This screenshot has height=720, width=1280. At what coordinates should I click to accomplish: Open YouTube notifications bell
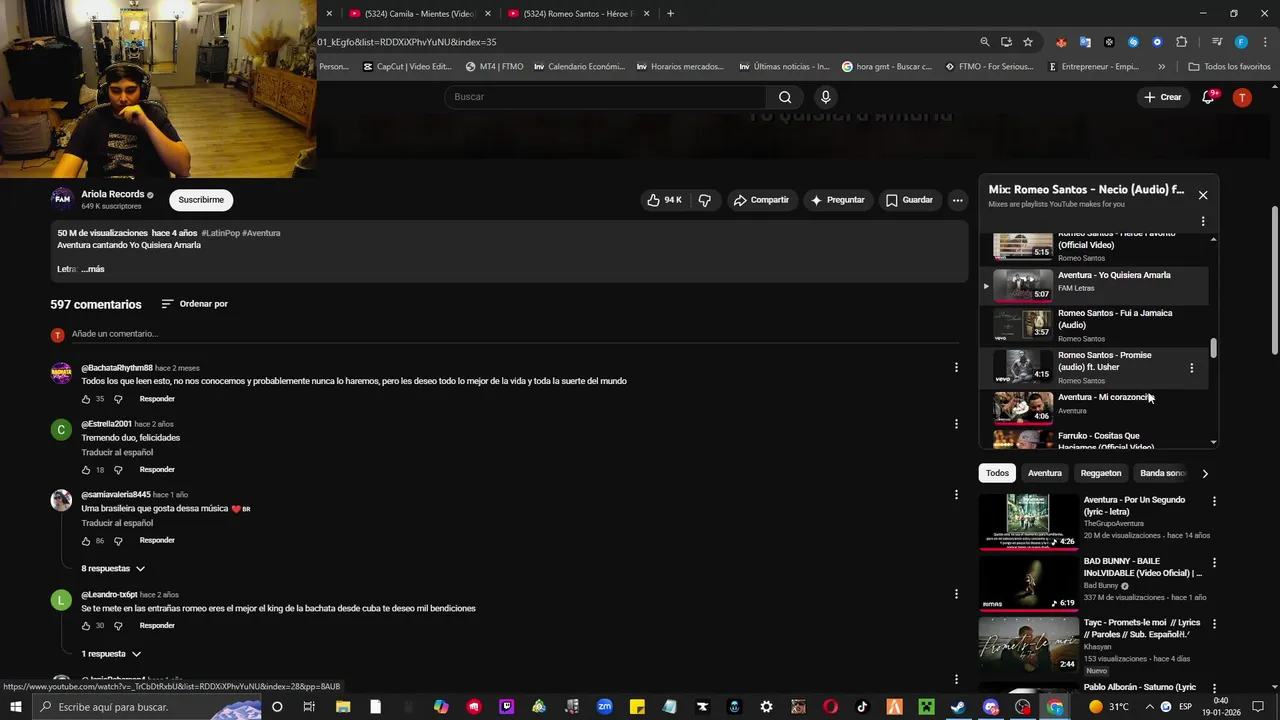1208,97
